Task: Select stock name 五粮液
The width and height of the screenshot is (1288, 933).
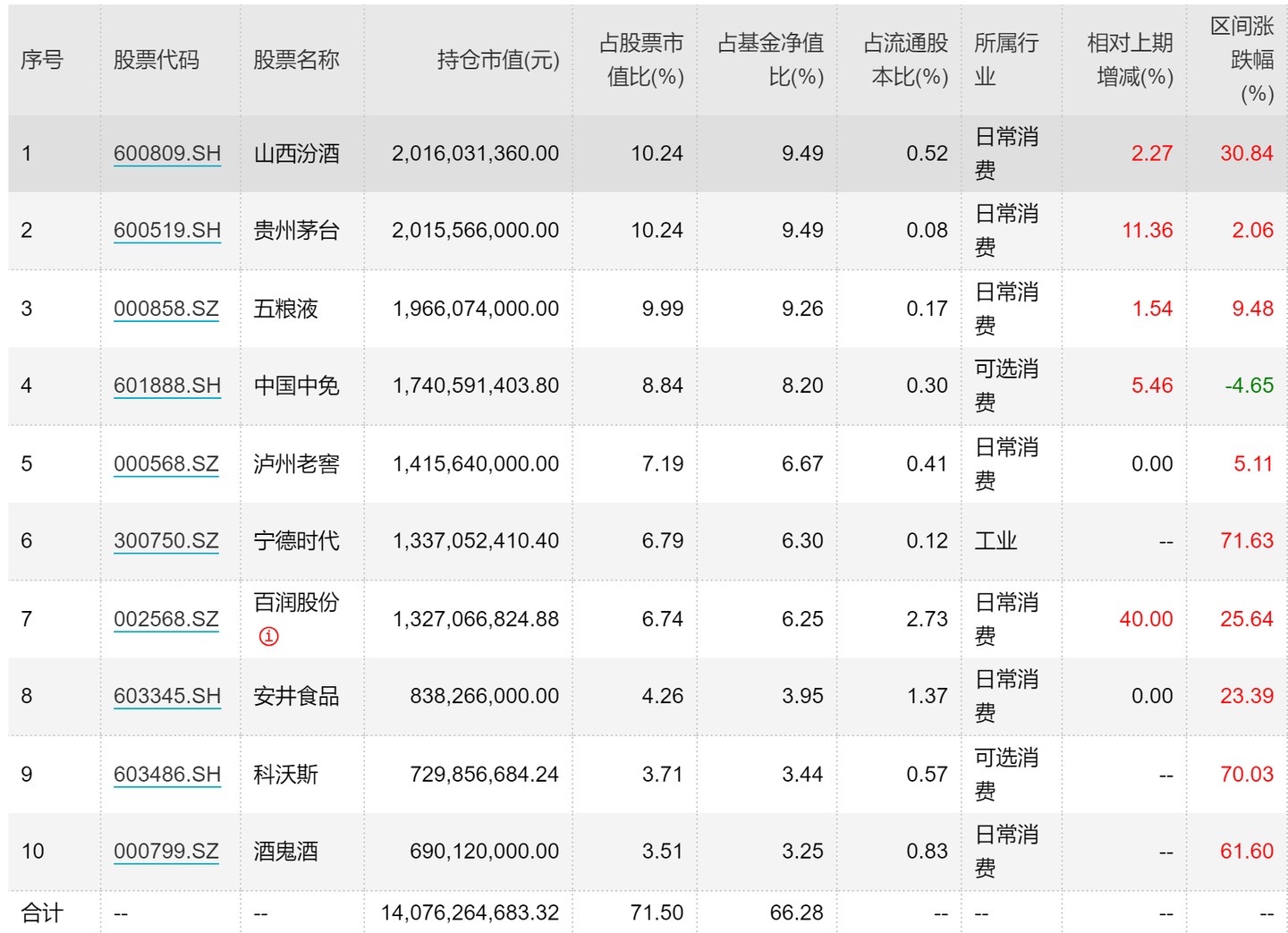Action: click(x=285, y=309)
